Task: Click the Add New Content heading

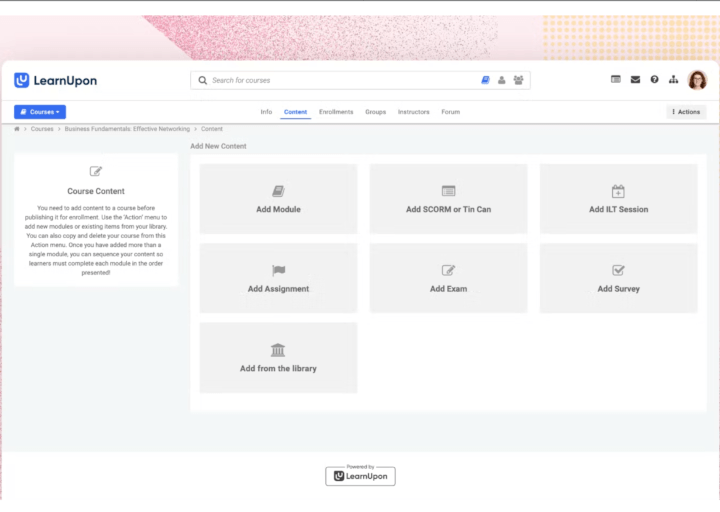Action: (x=219, y=146)
